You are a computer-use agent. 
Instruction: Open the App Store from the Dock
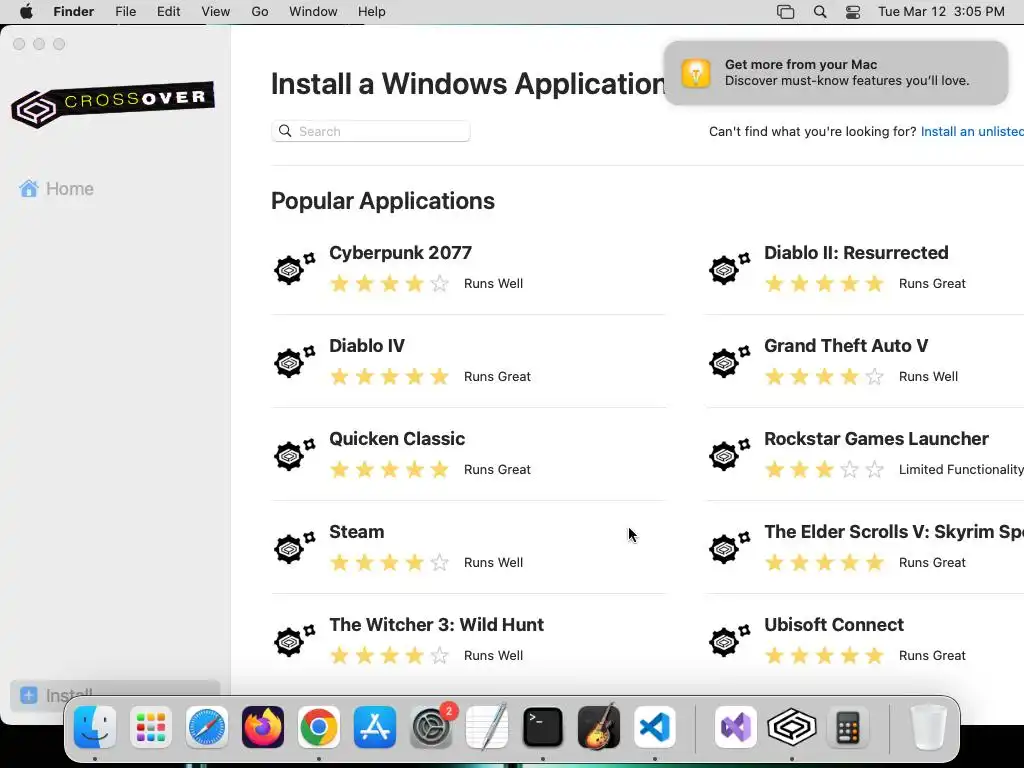(x=375, y=727)
